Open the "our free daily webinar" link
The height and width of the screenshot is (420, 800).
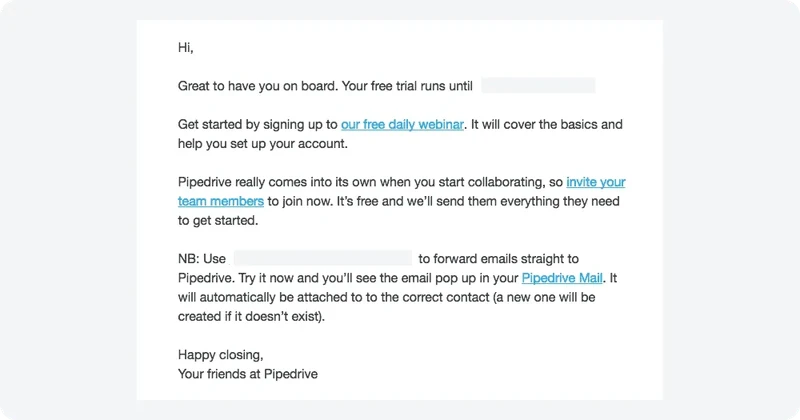(x=402, y=125)
